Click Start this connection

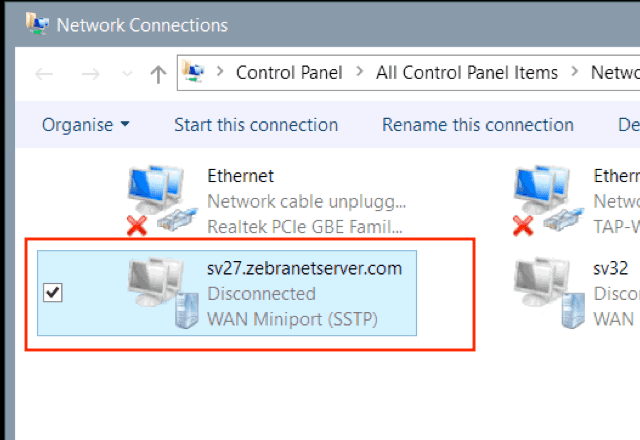point(256,125)
